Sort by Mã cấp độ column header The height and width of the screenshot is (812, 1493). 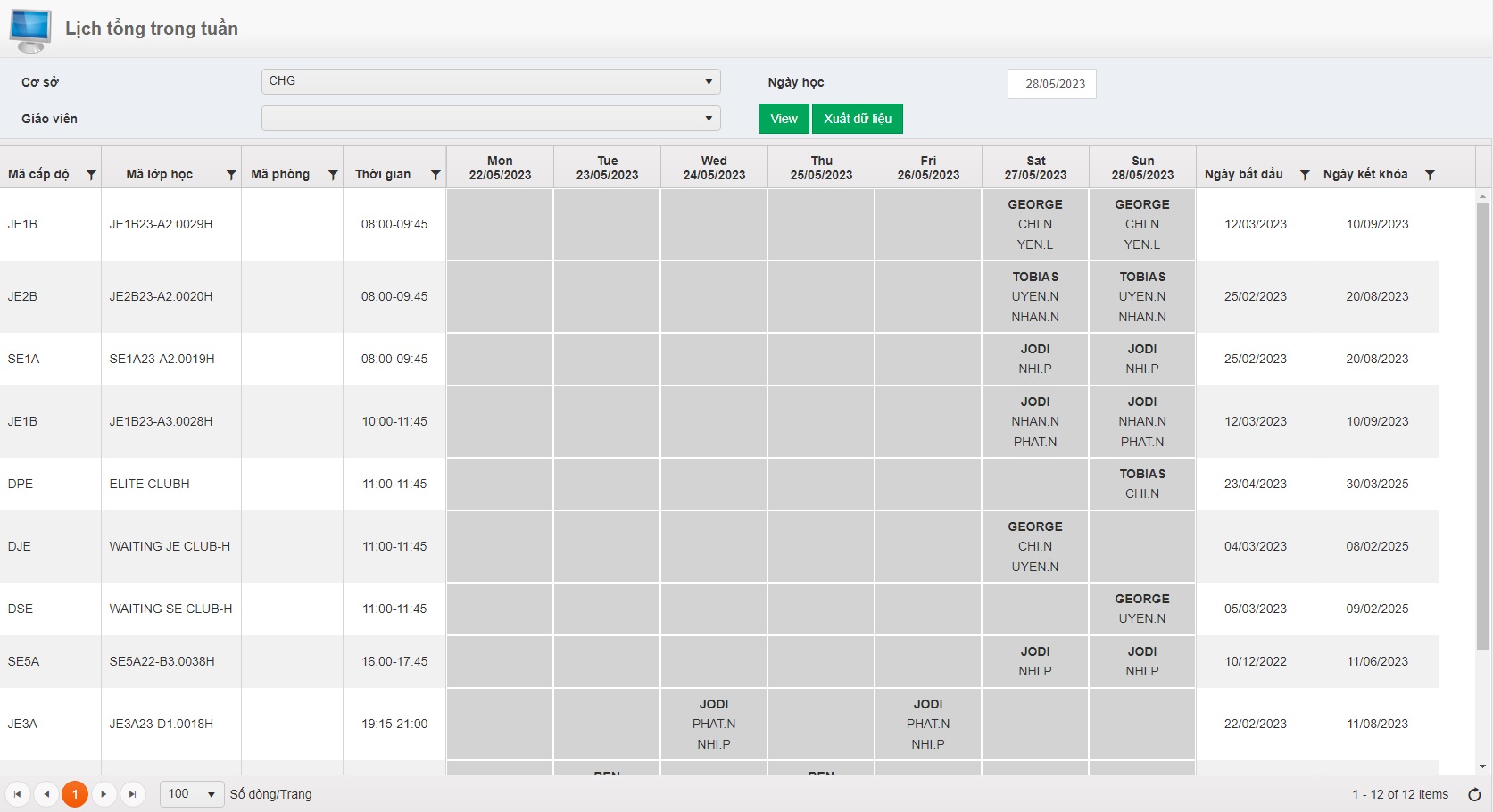[x=38, y=174]
